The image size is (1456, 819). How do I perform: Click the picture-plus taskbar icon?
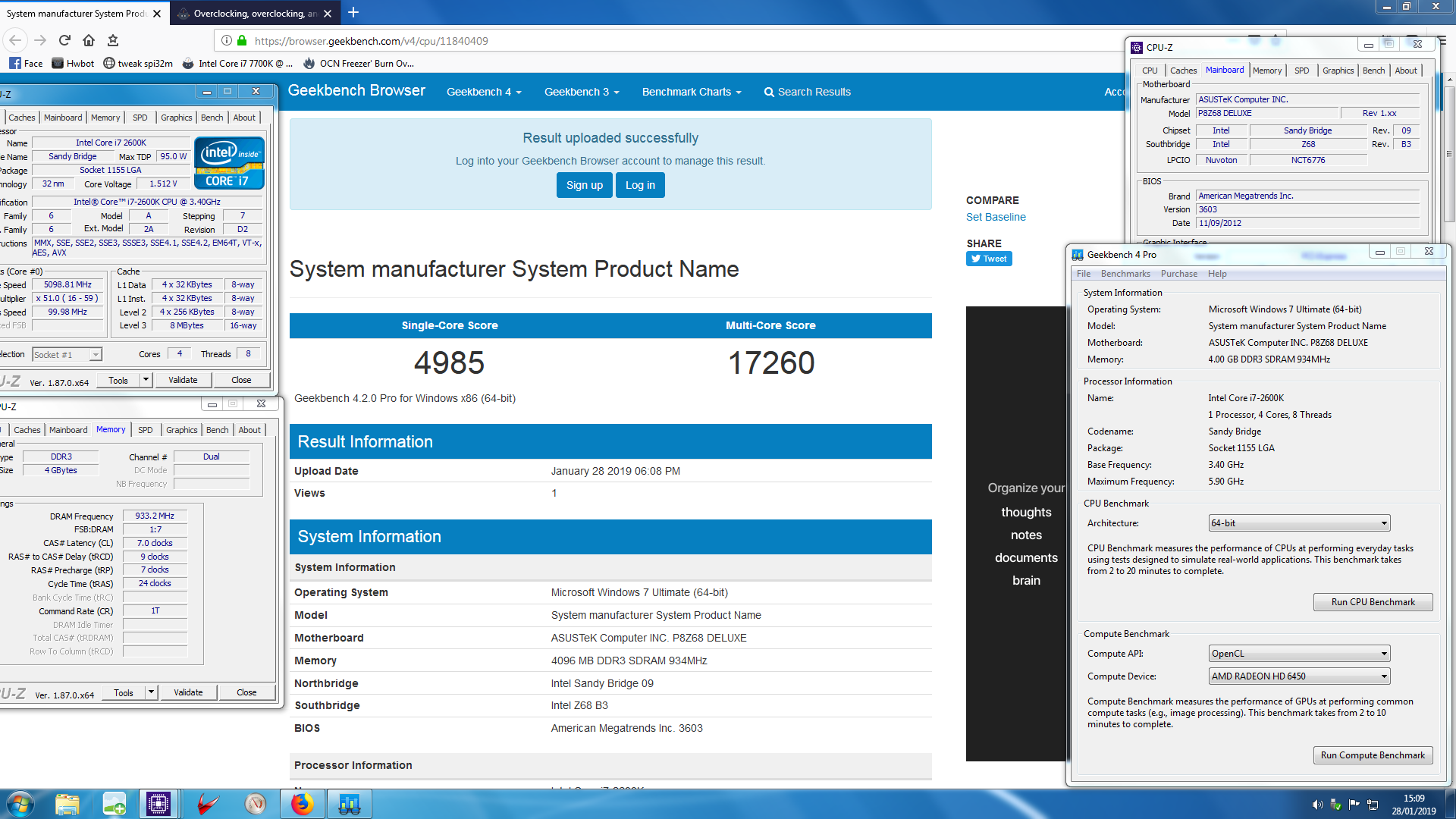[115, 804]
